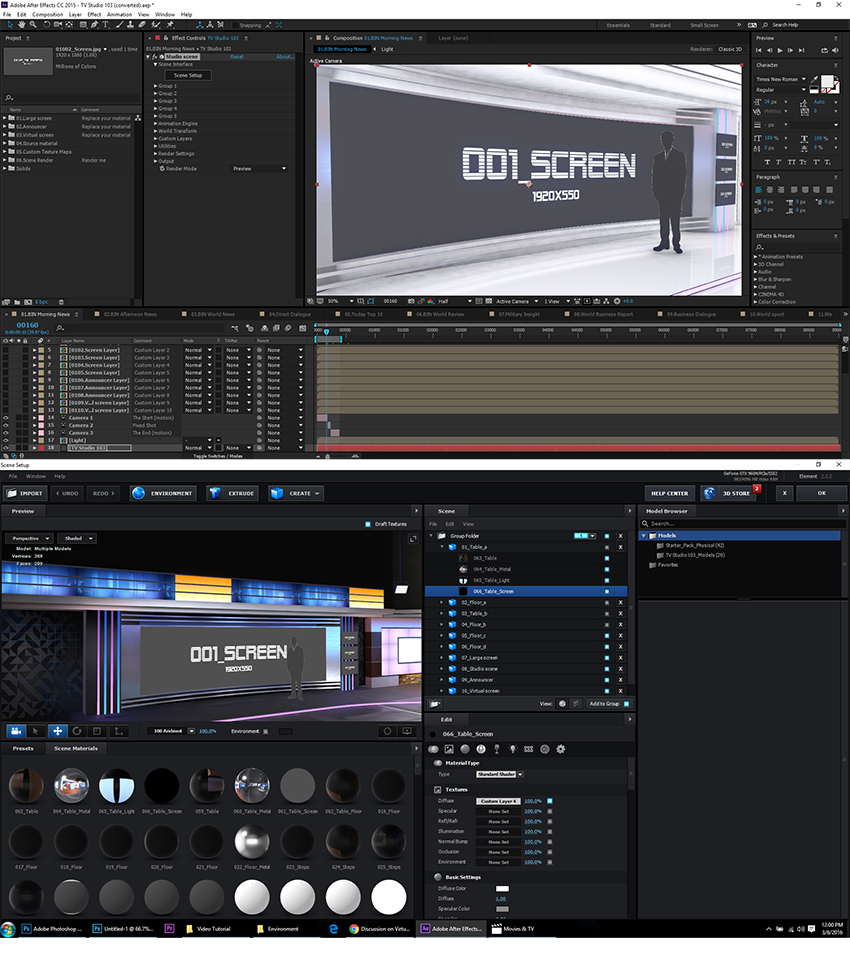
Task: Open the Composition menu in After Effects
Action: point(47,15)
